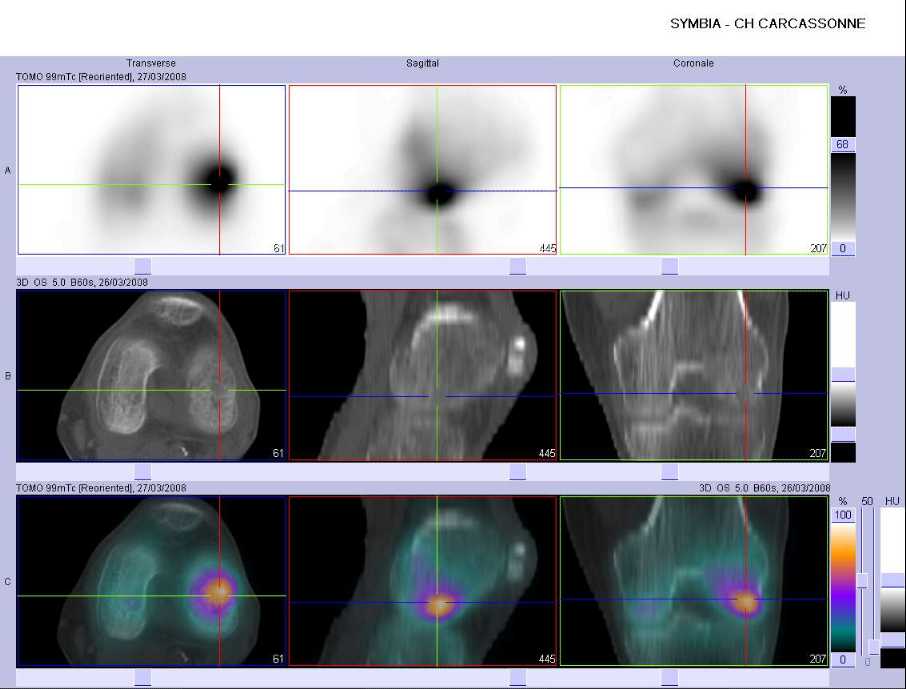Select the CT transverse knee view in row B
Image resolution: width=906 pixels, height=689 pixels.
(151, 376)
